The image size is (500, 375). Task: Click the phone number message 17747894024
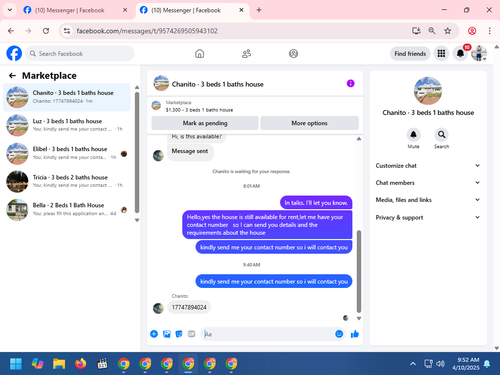coord(189,307)
